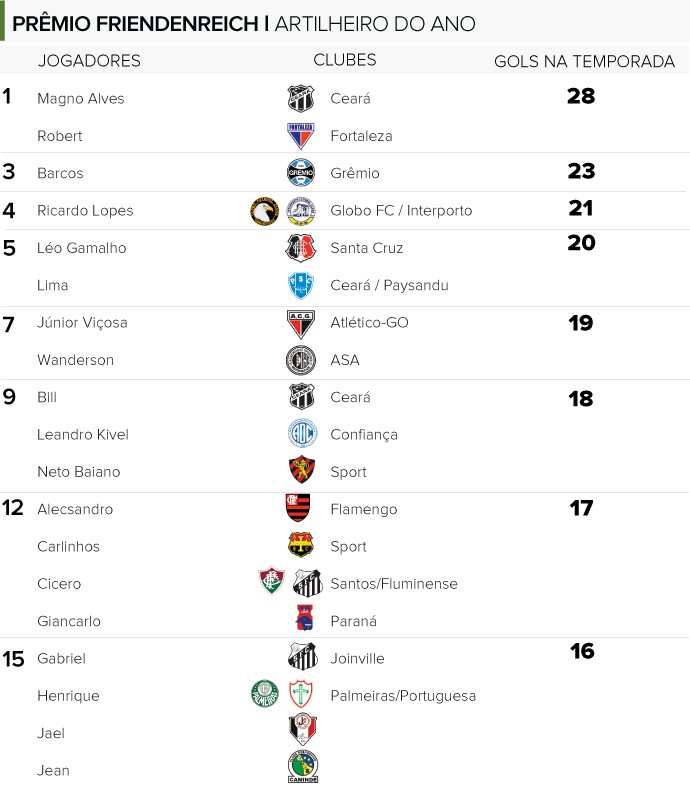This screenshot has height=788, width=690.
Task: Click the 28 goals total
Action: tap(581, 96)
